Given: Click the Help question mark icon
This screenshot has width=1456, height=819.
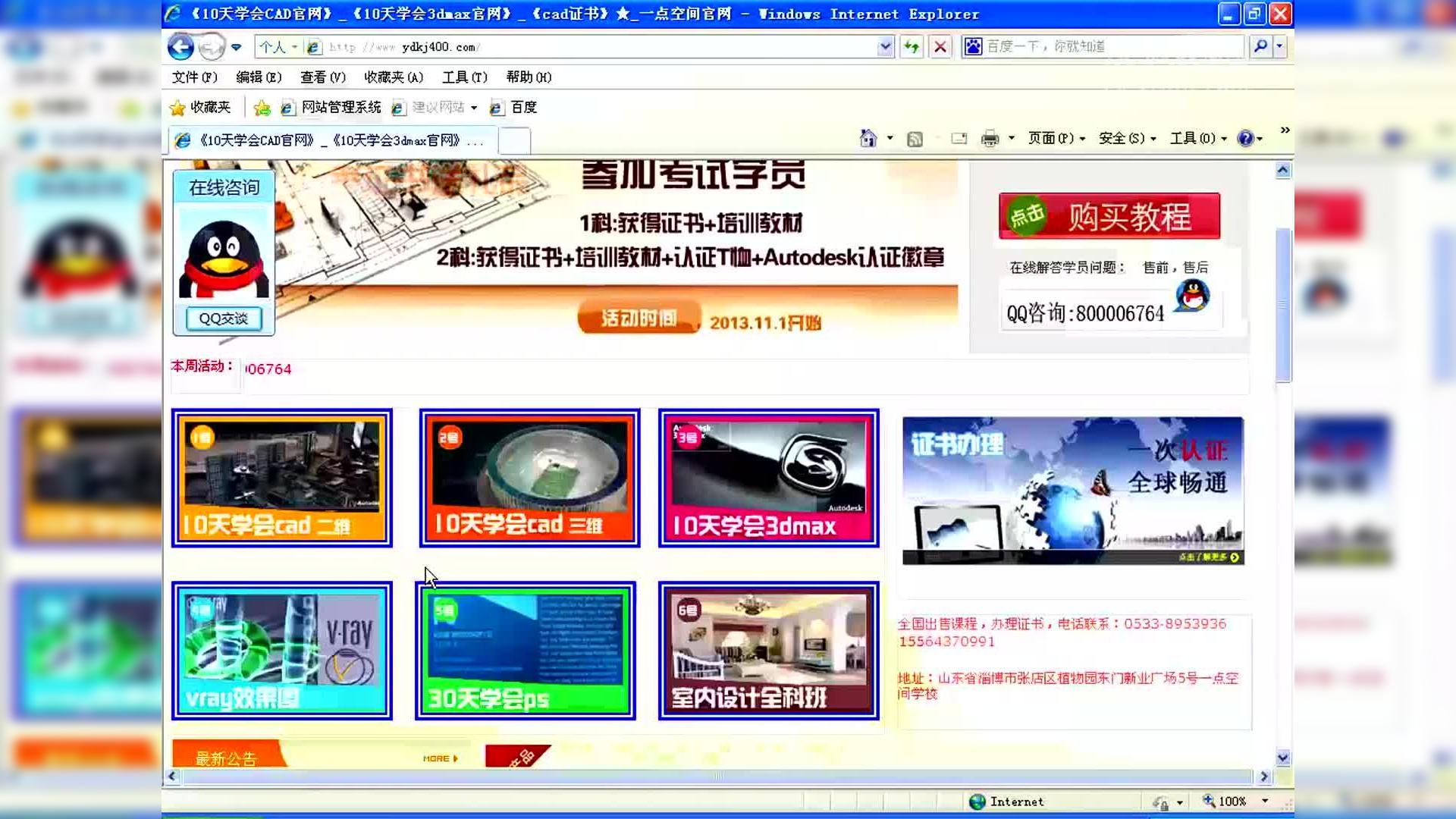Looking at the screenshot, I should [x=1244, y=139].
